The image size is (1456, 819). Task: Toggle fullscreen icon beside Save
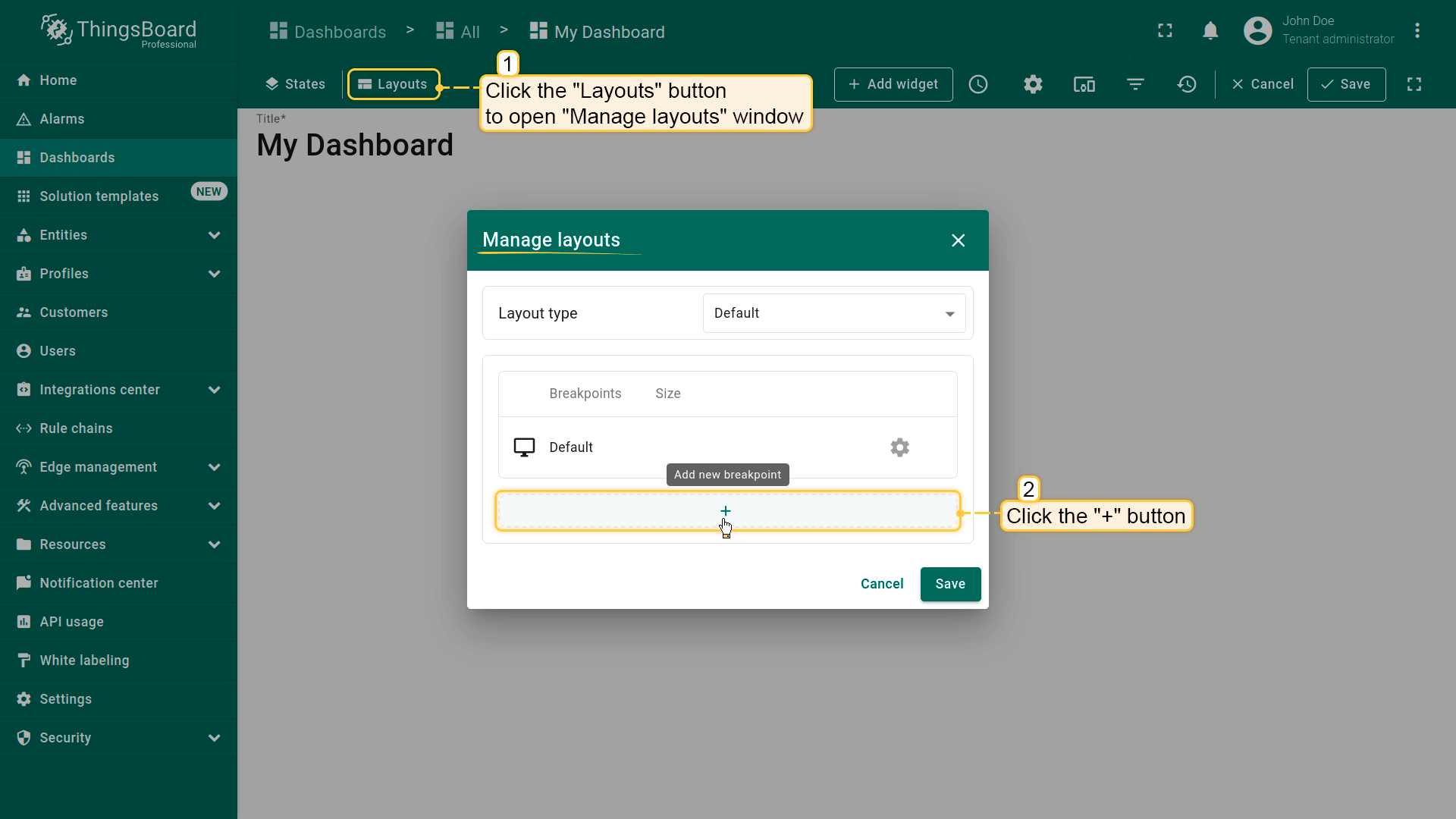(1414, 84)
